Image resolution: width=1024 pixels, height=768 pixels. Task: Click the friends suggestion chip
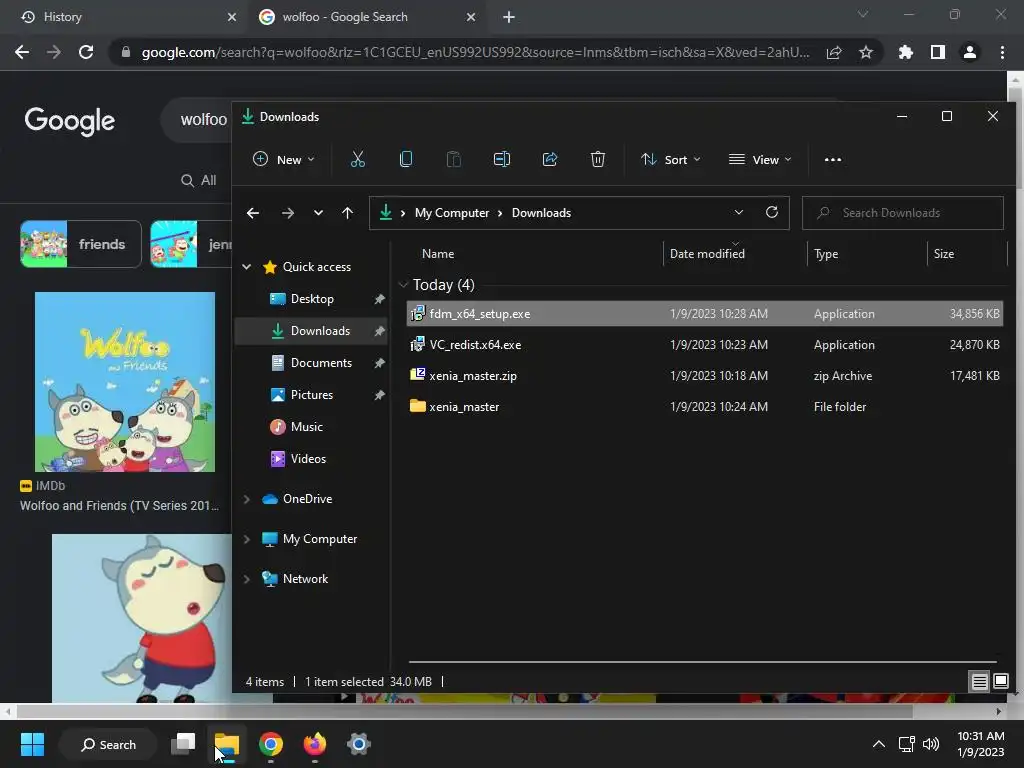pyautogui.click(x=81, y=244)
